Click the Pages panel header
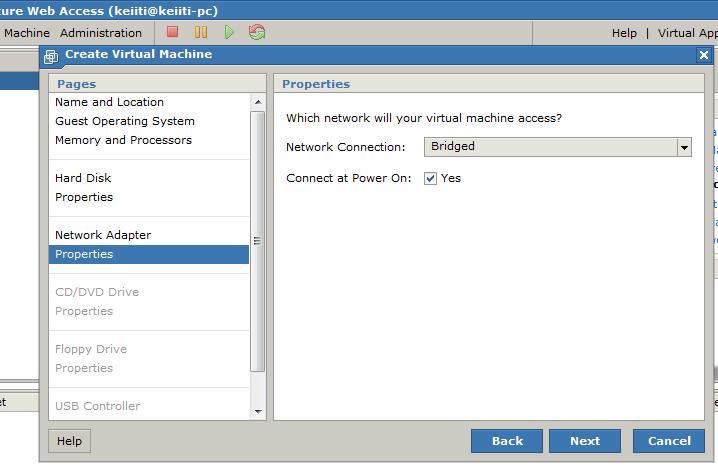This screenshot has height=468, width=718. pos(158,84)
